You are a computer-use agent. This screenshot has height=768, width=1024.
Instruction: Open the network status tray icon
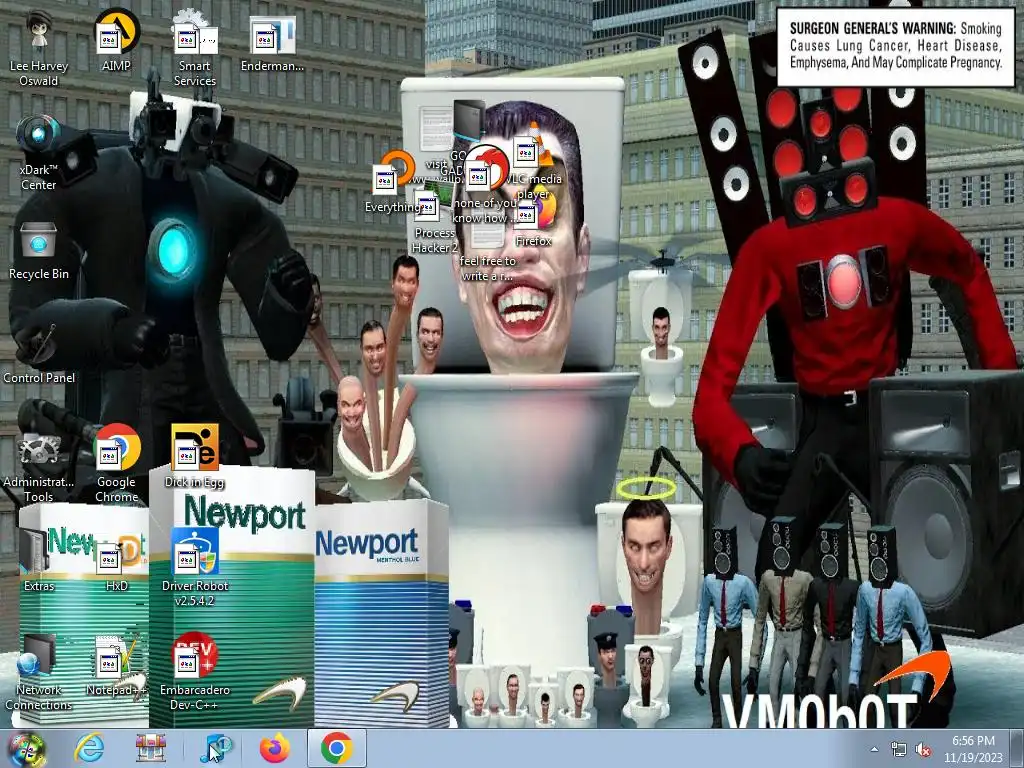coord(899,749)
